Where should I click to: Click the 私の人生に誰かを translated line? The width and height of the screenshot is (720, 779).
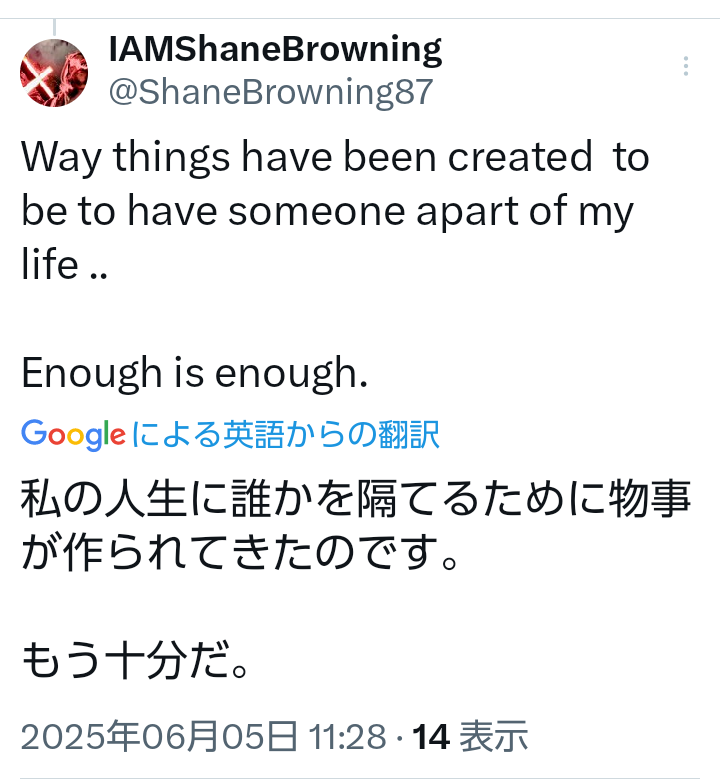(x=356, y=498)
